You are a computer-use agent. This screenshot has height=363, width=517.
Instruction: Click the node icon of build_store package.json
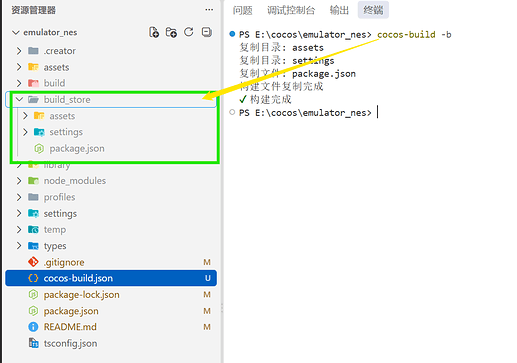39,148
